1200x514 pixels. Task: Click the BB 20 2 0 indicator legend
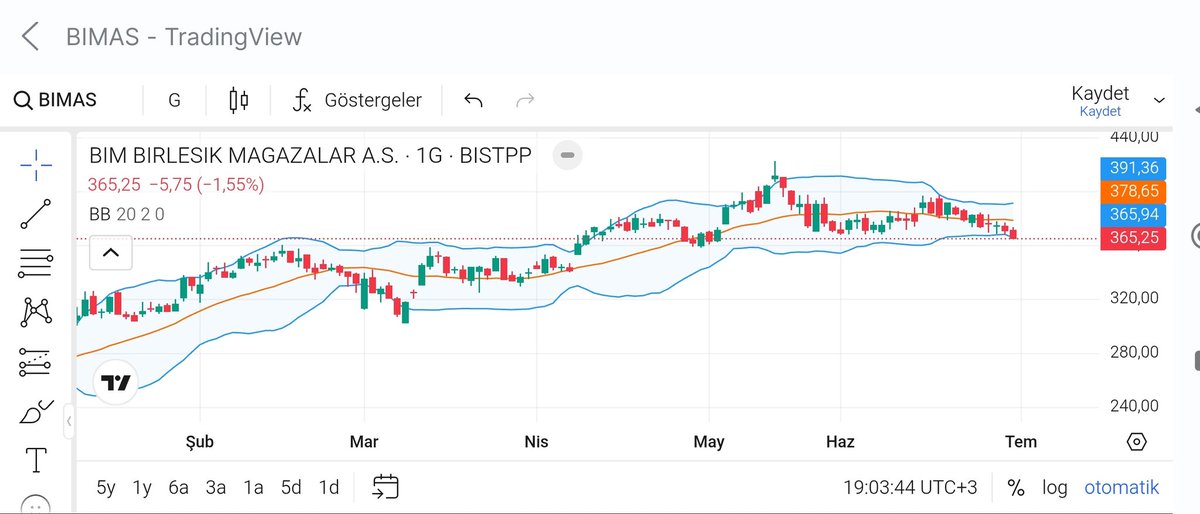point(127,214)
